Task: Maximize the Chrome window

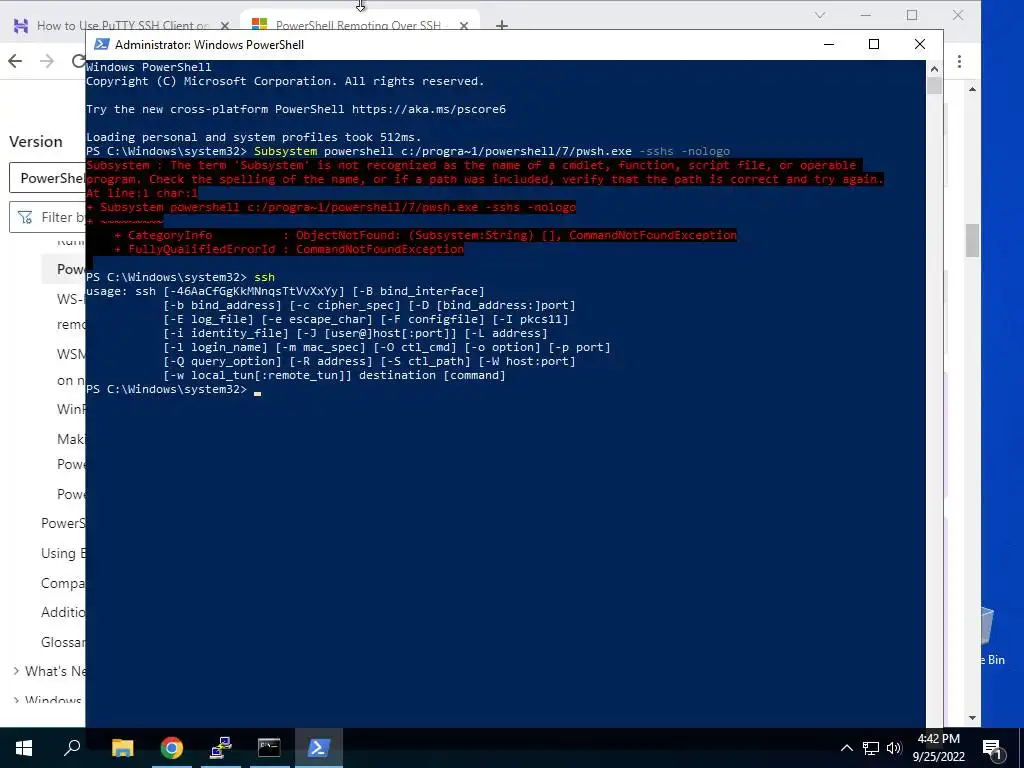Action: coord(912,15)
